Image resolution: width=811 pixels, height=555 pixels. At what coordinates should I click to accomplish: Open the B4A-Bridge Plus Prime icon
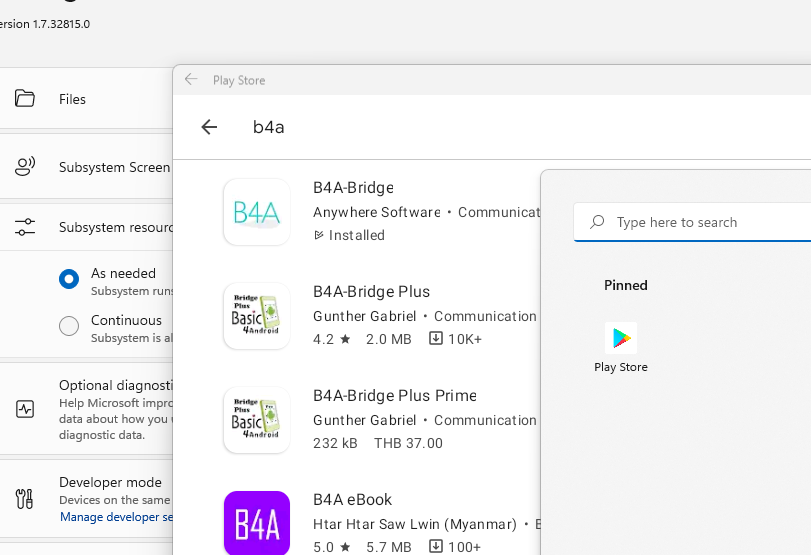(x=257, y=420)
